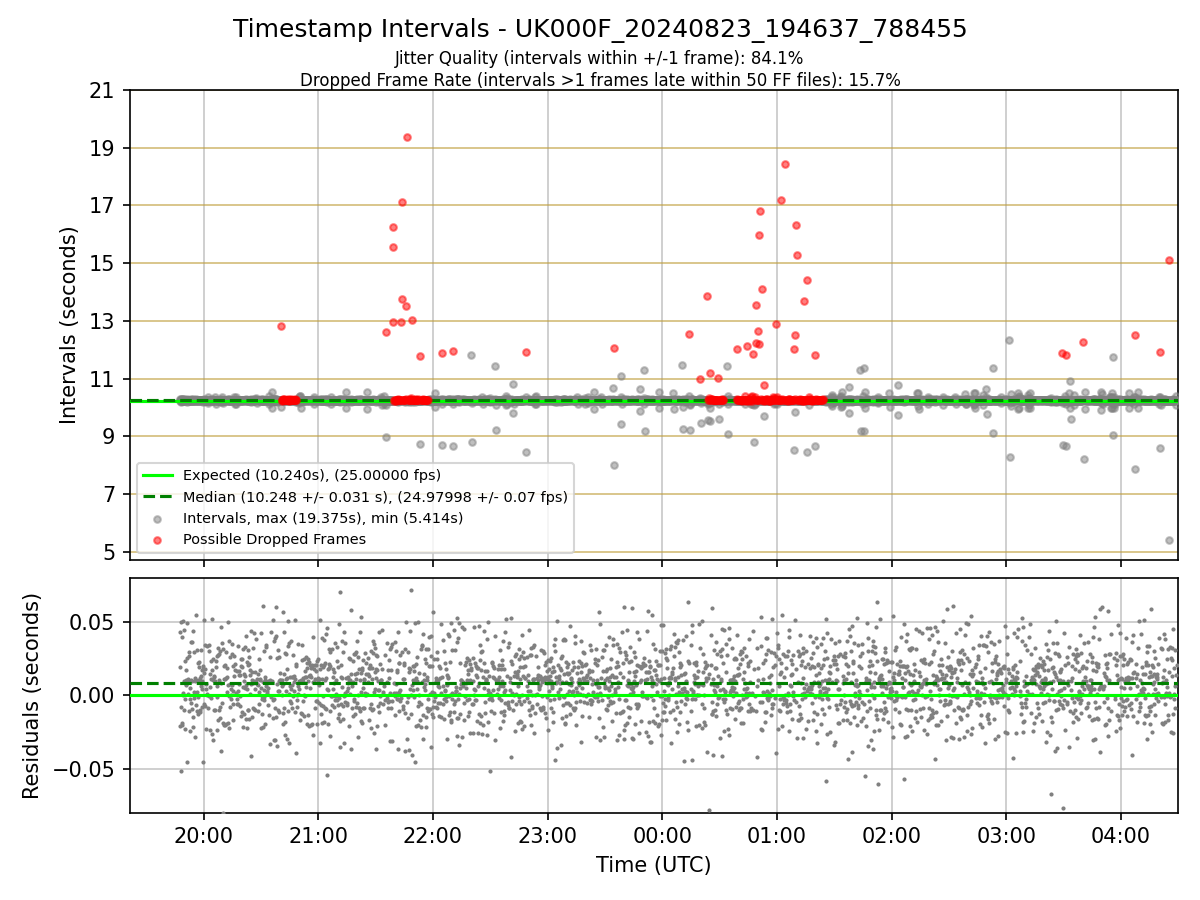Click the y-axis tick label '13'

click(103, 321)
